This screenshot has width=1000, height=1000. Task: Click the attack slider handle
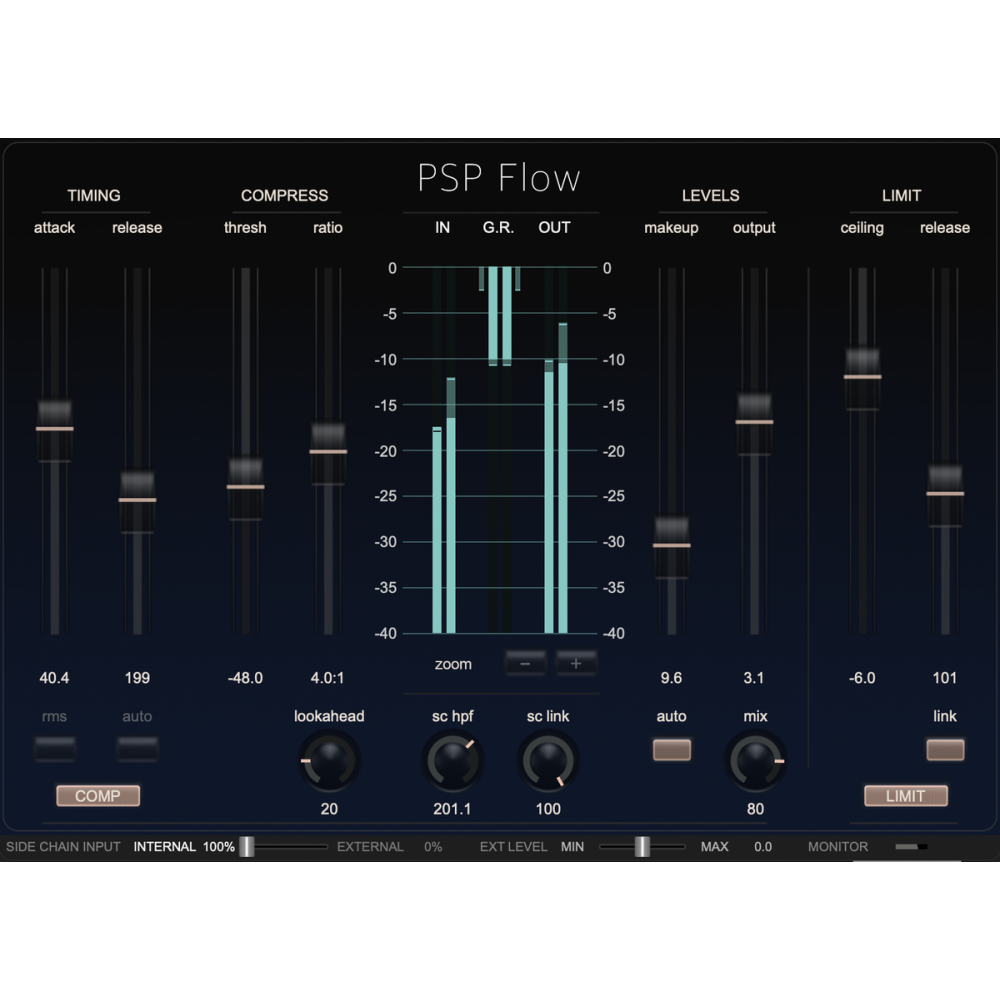pos(55,428)
